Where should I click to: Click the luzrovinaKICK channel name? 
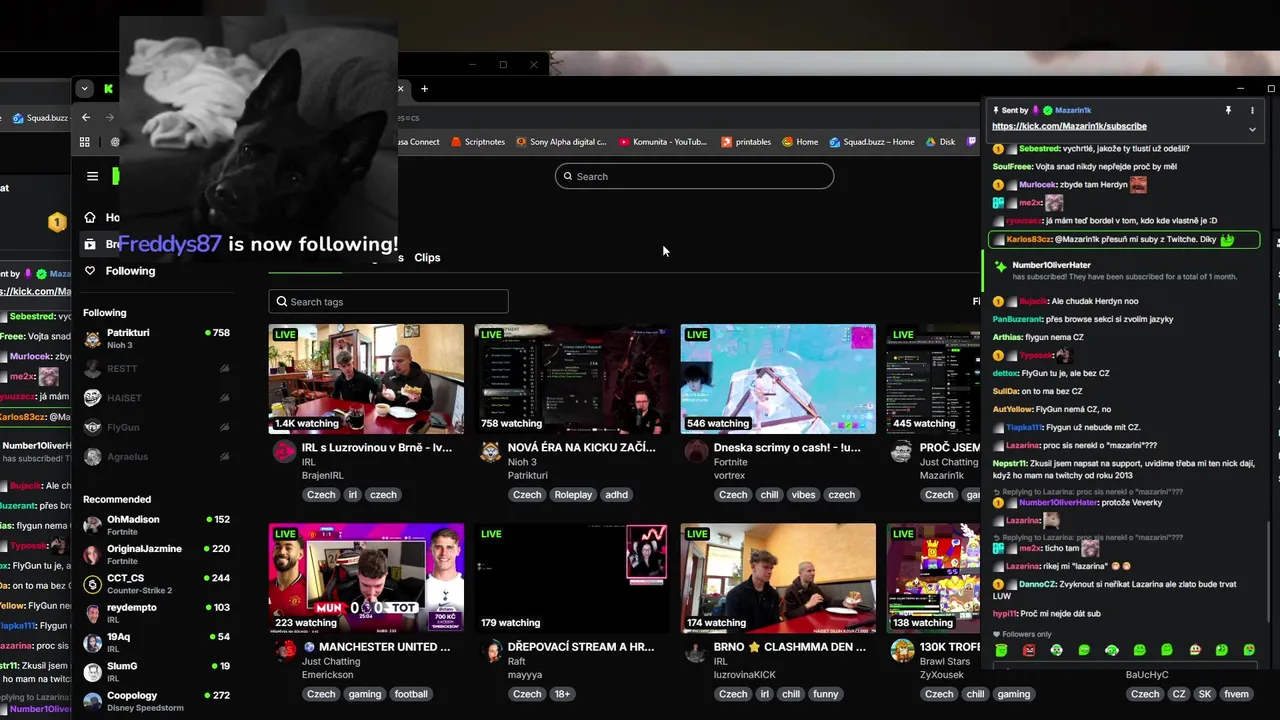745,675
